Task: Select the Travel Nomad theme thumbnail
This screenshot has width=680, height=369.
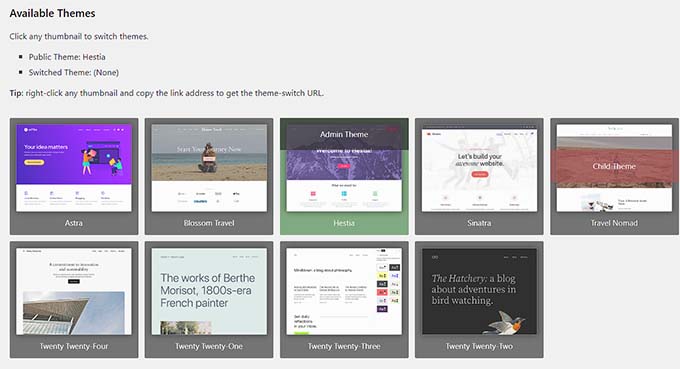Action: coord(614,168)
